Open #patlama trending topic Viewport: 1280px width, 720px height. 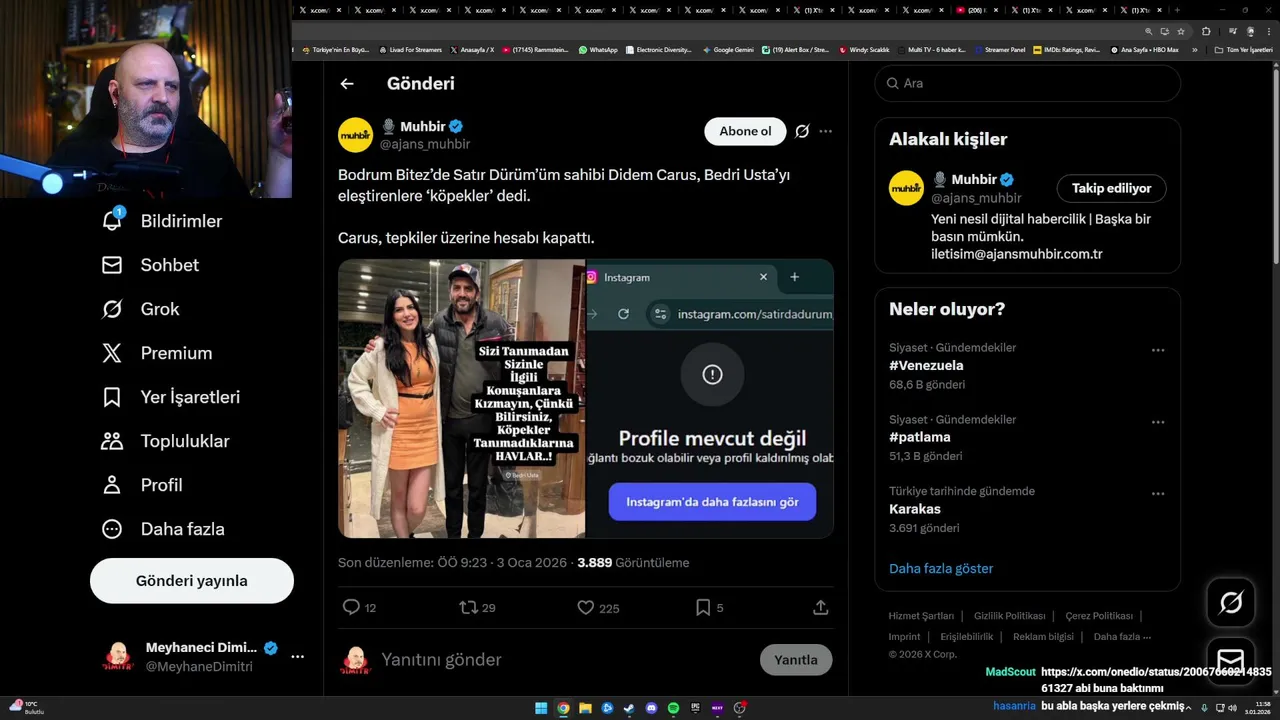pos(920,437)
